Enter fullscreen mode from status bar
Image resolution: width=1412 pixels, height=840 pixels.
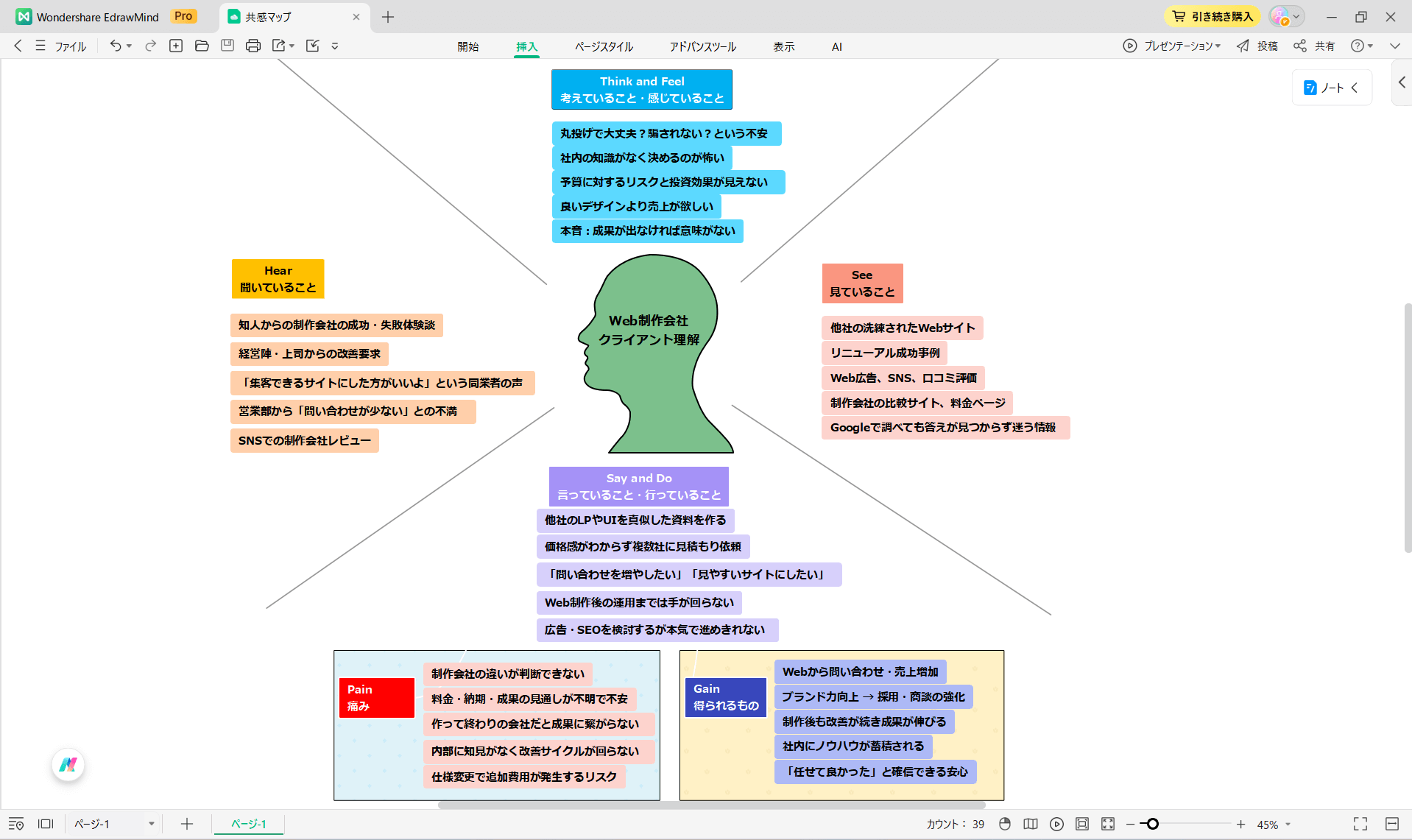point(1360,824)
